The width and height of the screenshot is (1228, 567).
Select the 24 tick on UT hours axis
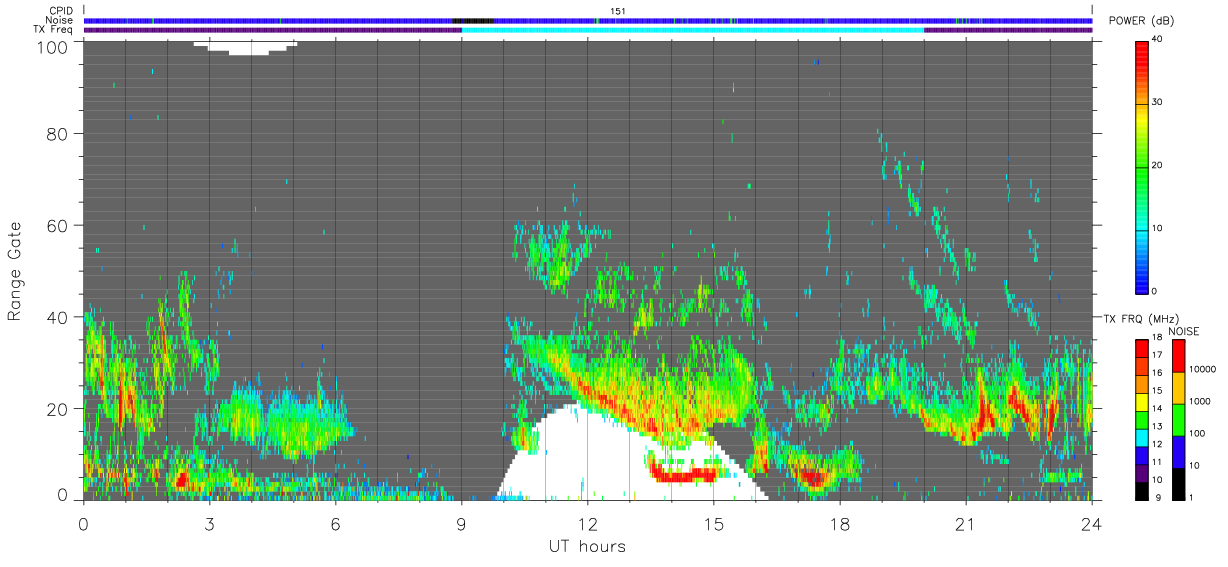click(1092, 524)
